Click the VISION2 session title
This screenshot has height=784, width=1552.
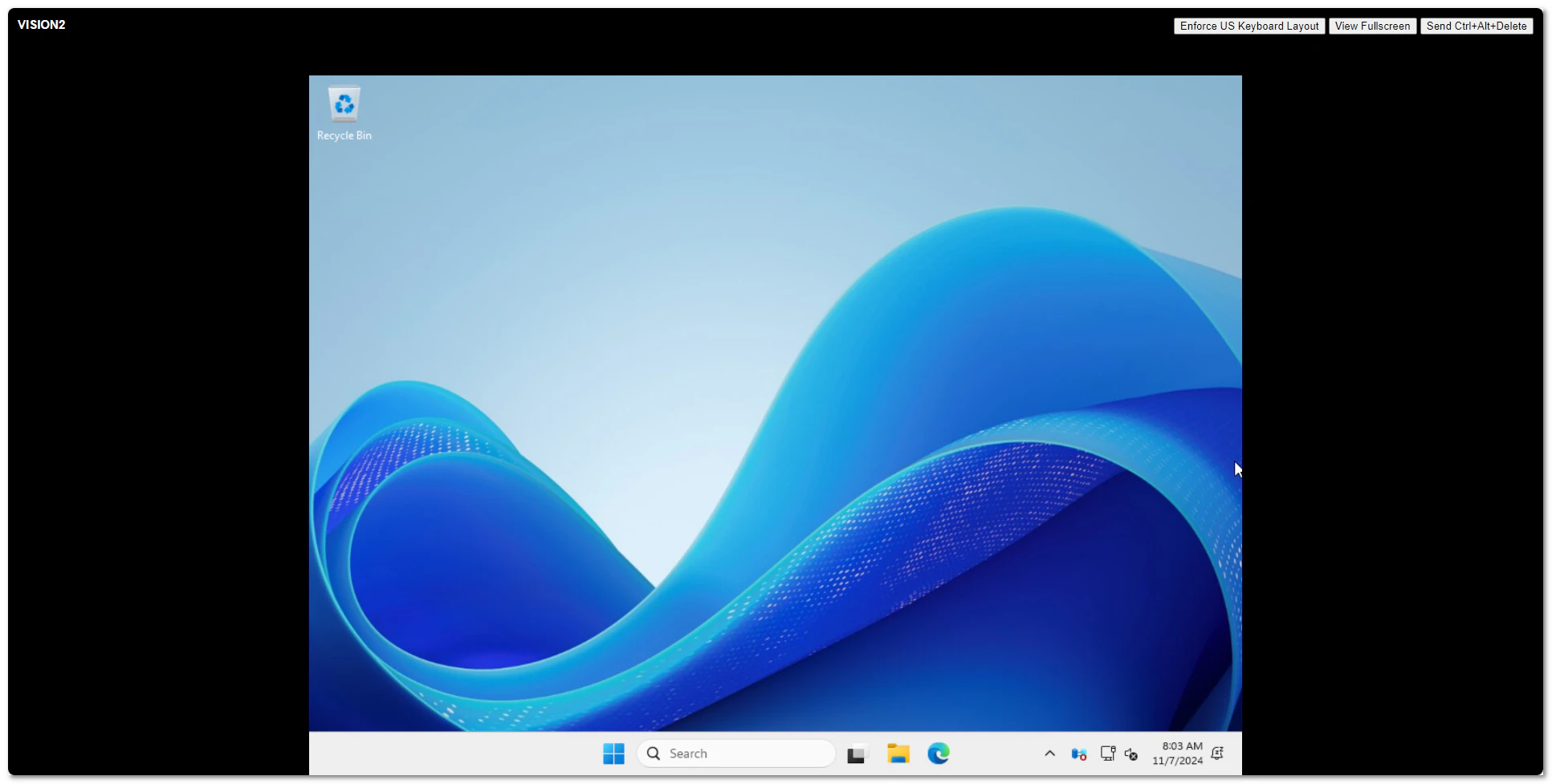42,25
